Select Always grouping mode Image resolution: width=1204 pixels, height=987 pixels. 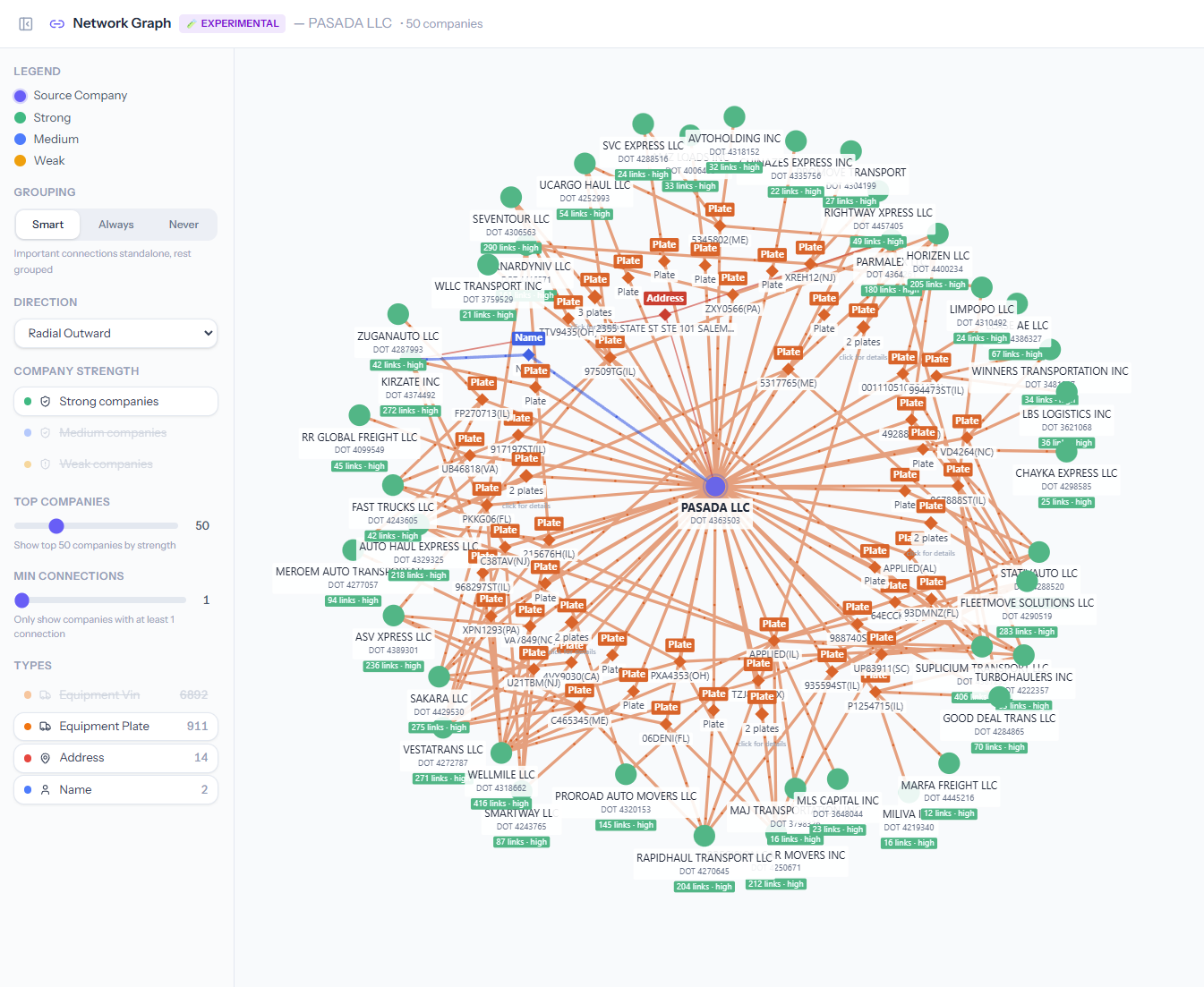point(115,225)
